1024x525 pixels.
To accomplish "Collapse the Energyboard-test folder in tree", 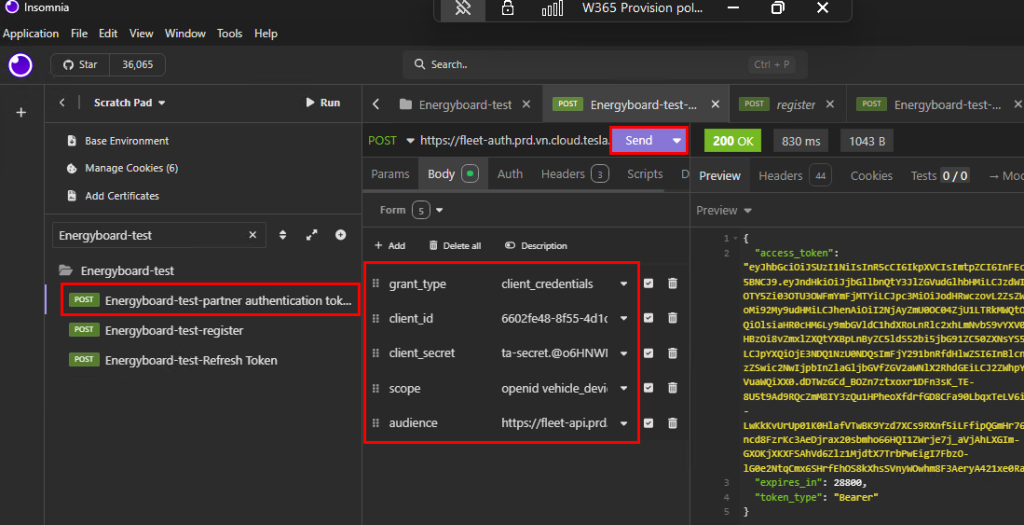I will [118, 271].
